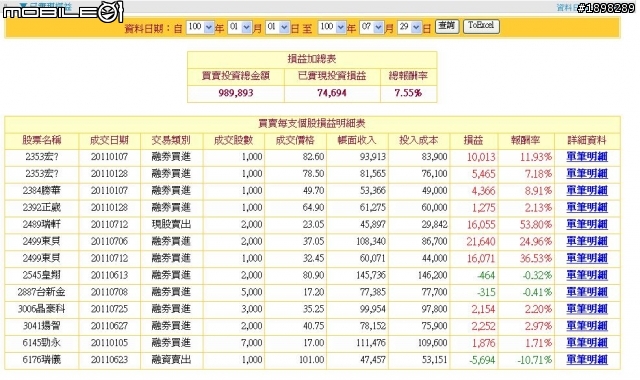640x380 pixels.
Task: Click the ToExcel export button
Action: [481, 26]
